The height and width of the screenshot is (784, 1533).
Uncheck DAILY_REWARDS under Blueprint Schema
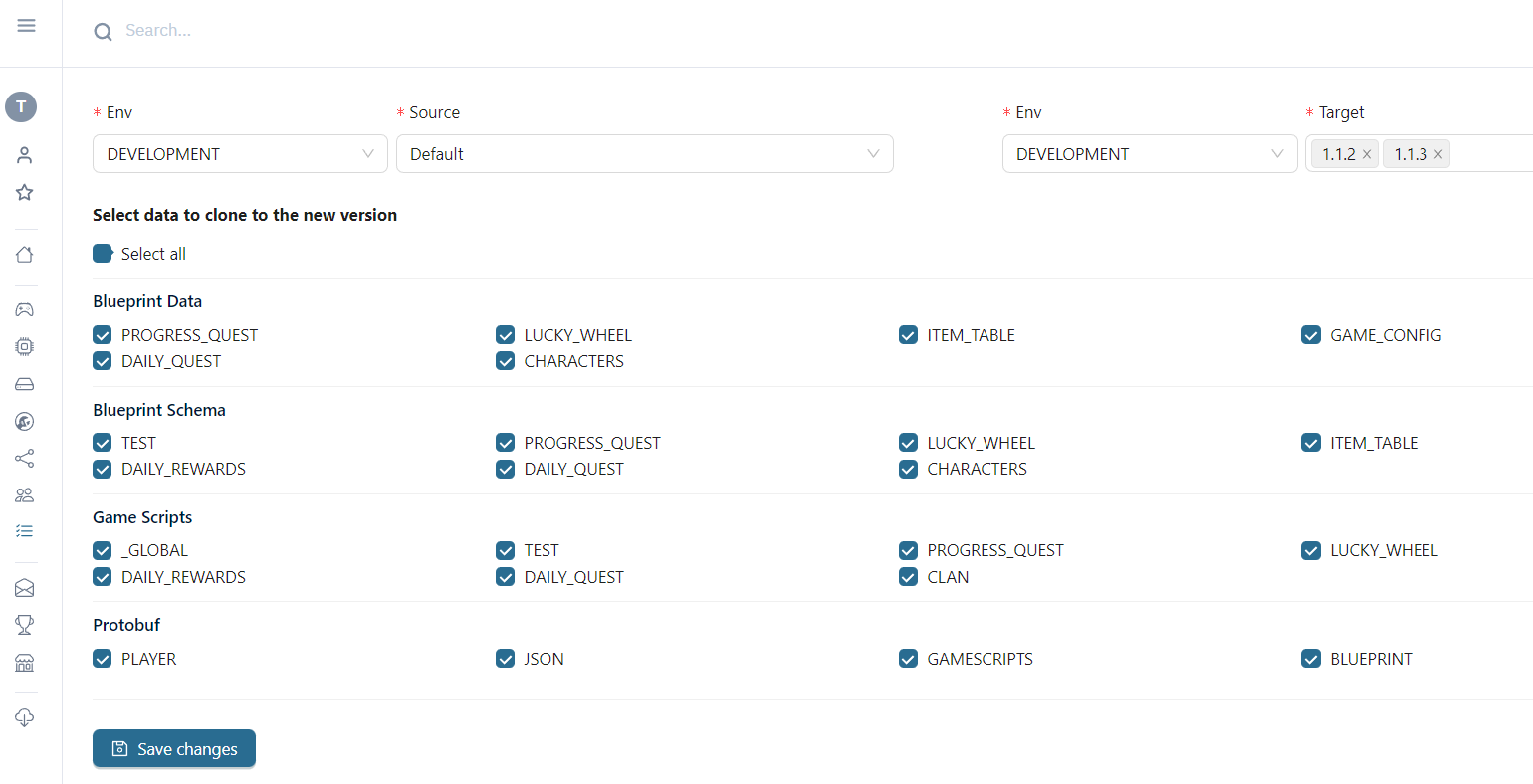click(103, 469)
